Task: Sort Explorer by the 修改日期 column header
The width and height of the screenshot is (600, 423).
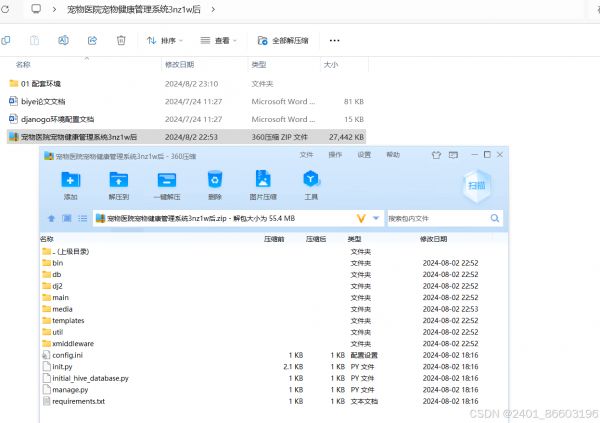Action: (179, 65)
